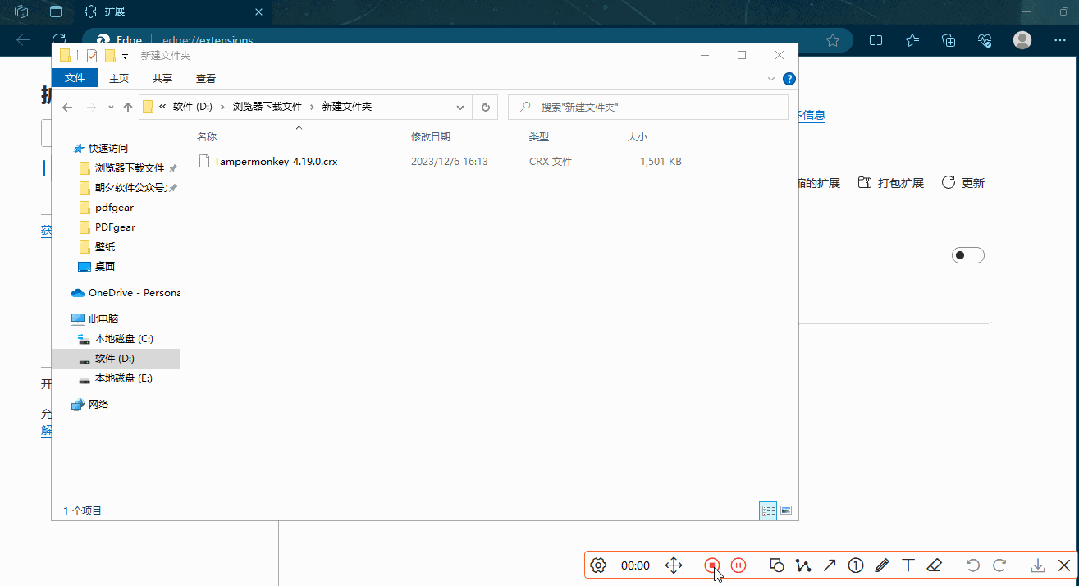Viewport: 1079px width, 586px height.
Task: Sort by 类型 column header
Action: point(539,137)
